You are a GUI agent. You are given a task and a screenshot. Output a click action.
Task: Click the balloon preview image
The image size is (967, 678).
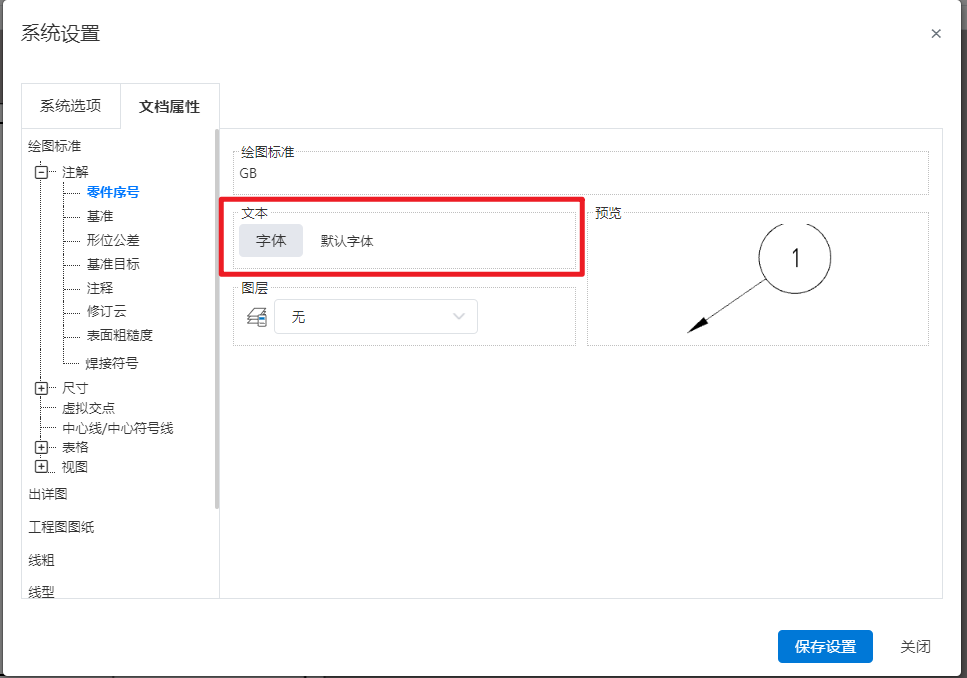[758, 278]
